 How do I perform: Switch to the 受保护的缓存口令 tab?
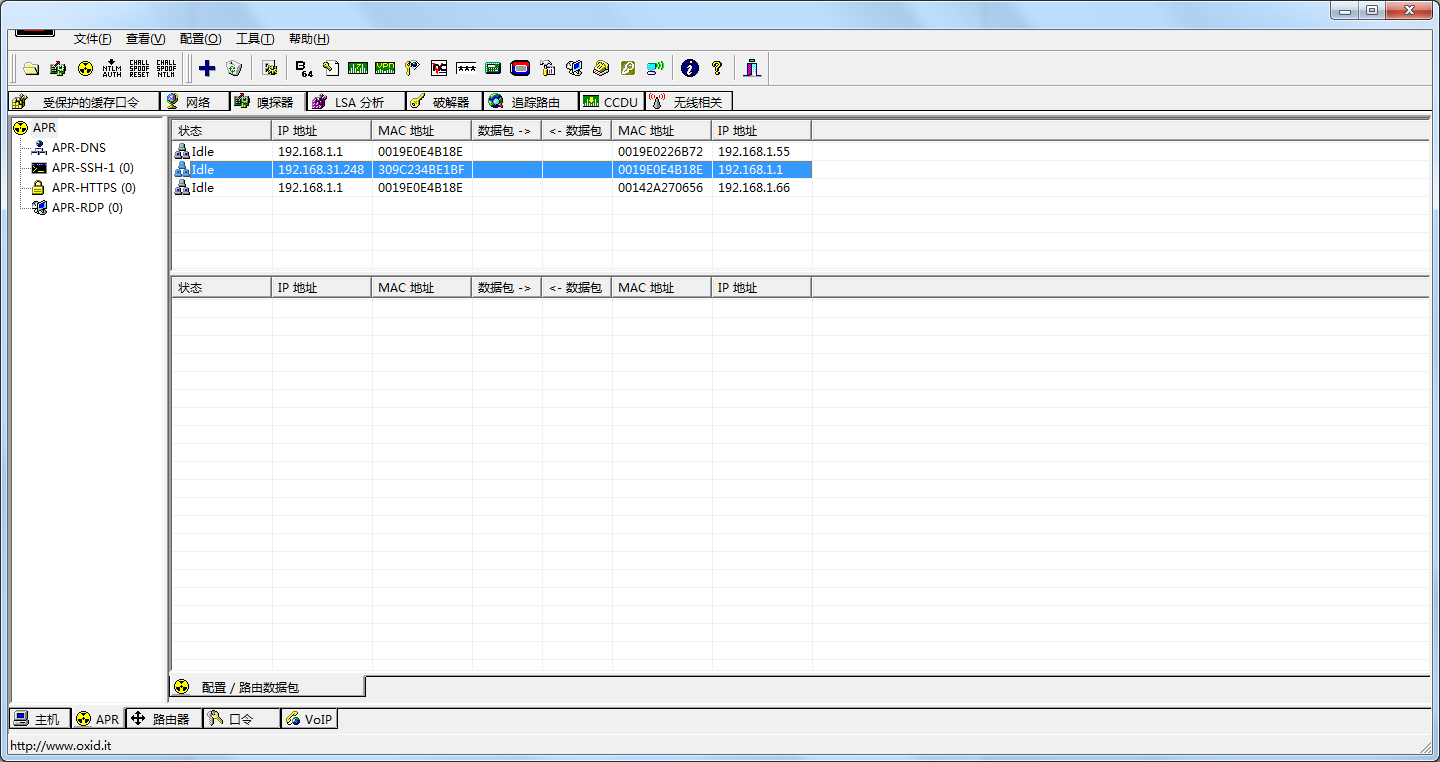pyautogui.click(x=84, y=102)
